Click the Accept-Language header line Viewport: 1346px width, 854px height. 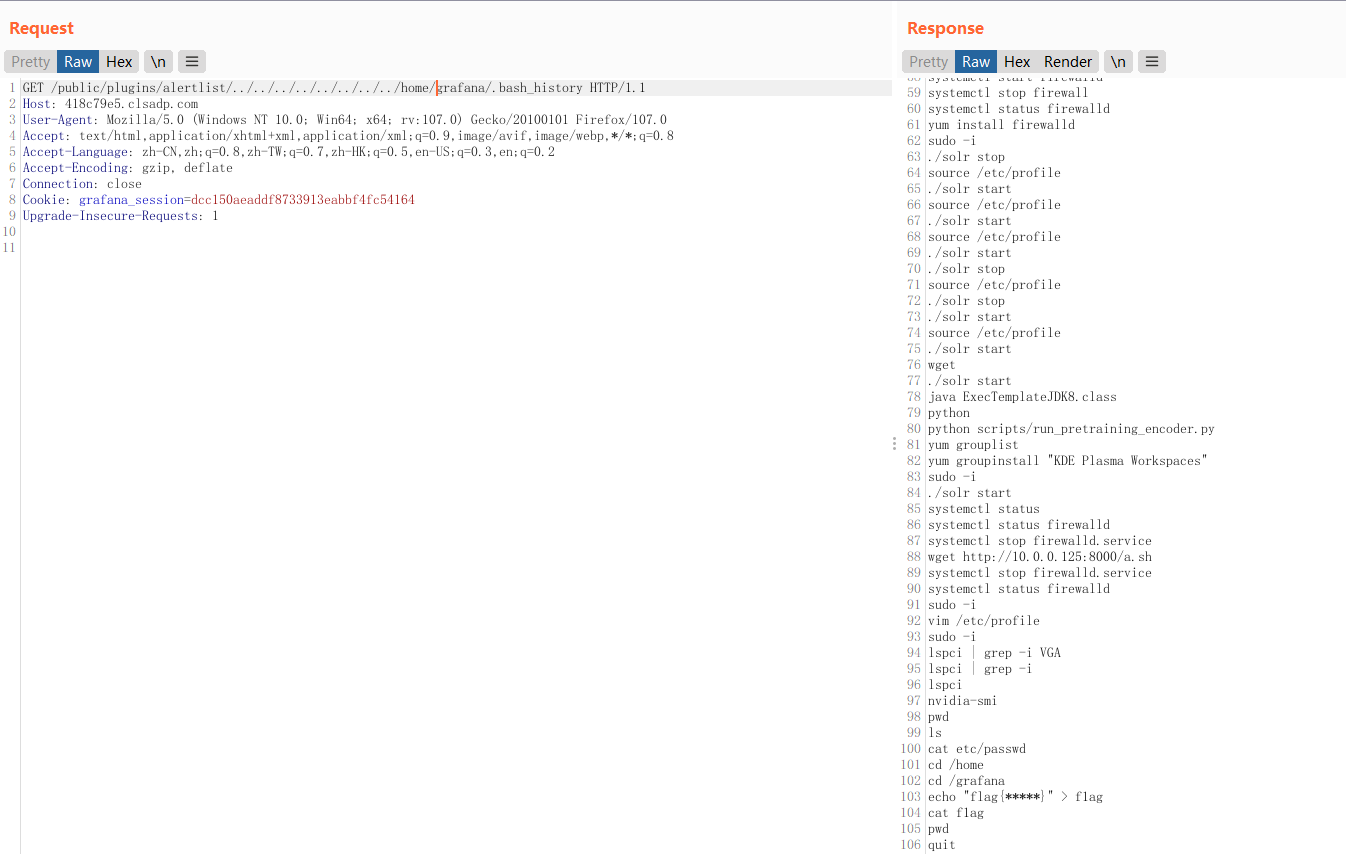point(289,152)
